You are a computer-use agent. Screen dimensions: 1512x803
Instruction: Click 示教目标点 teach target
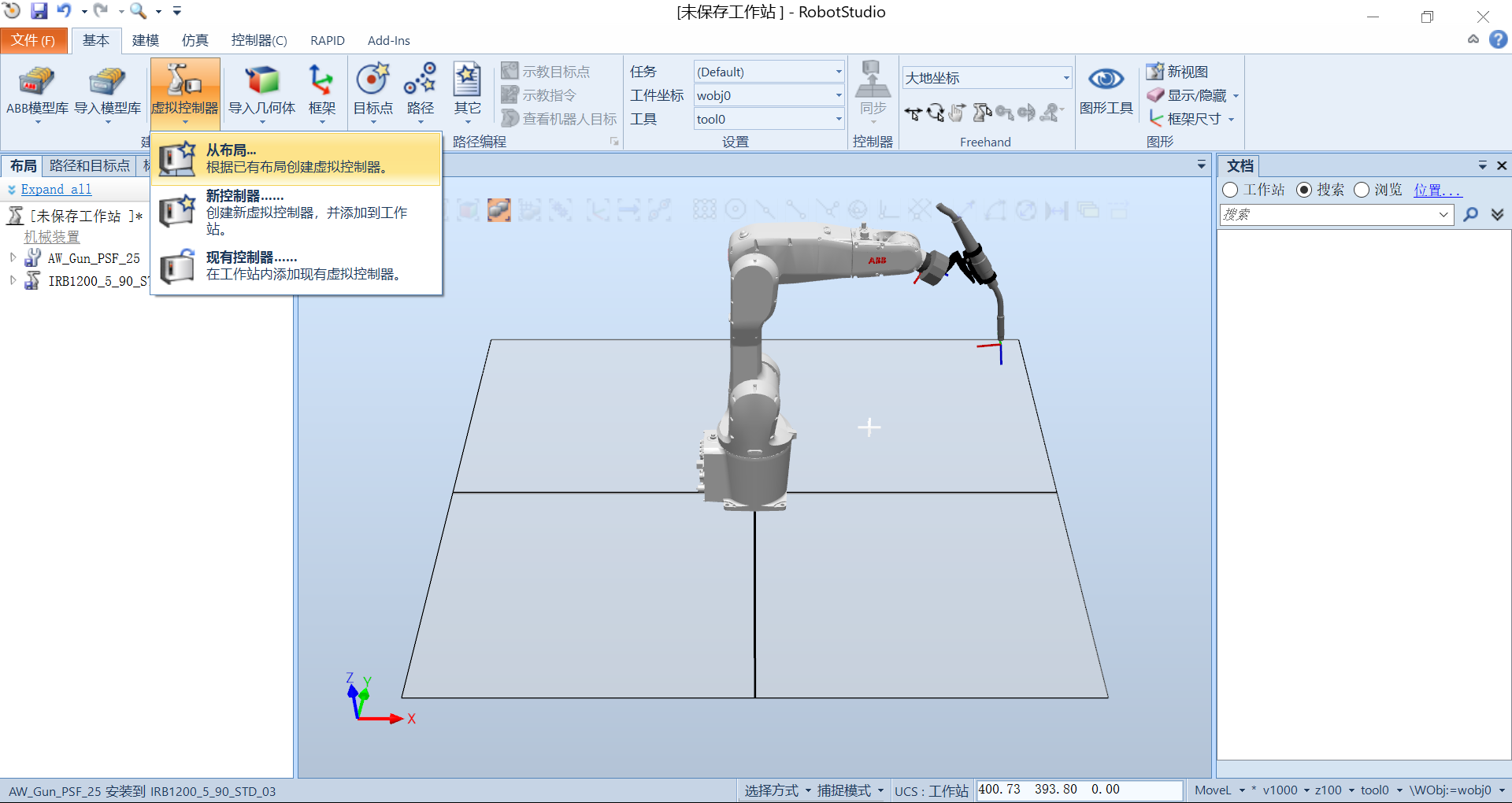tap(546, 72)
